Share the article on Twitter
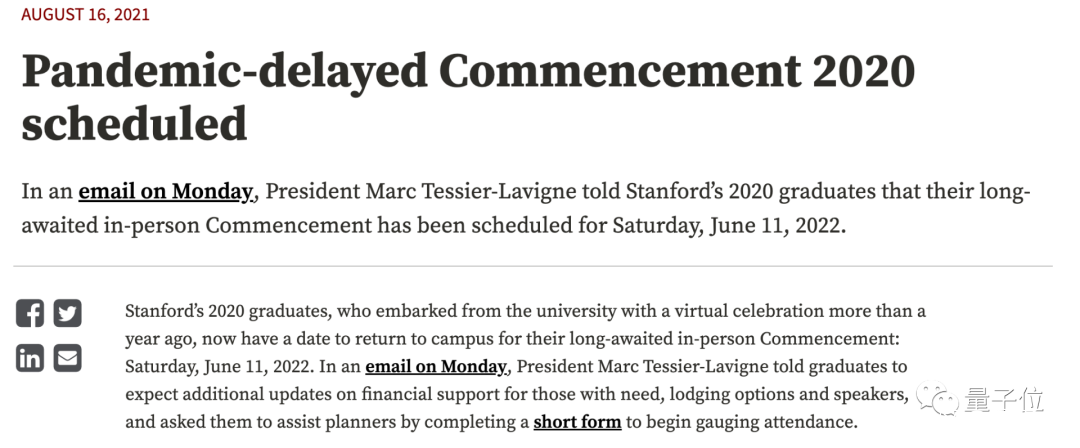Screen dimensions: 1080x448 pos(67,314)
